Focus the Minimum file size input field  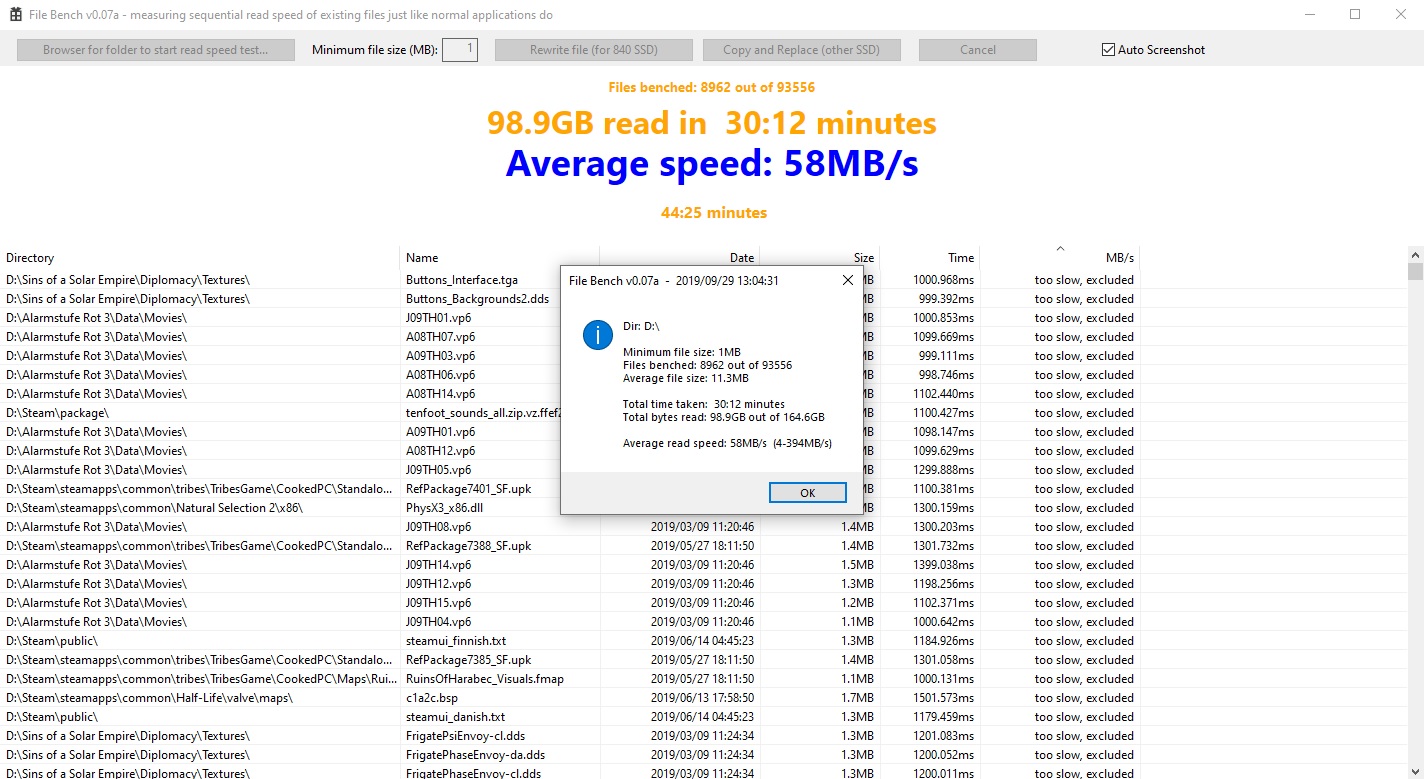pyautogui.click(x=460, y=50)
